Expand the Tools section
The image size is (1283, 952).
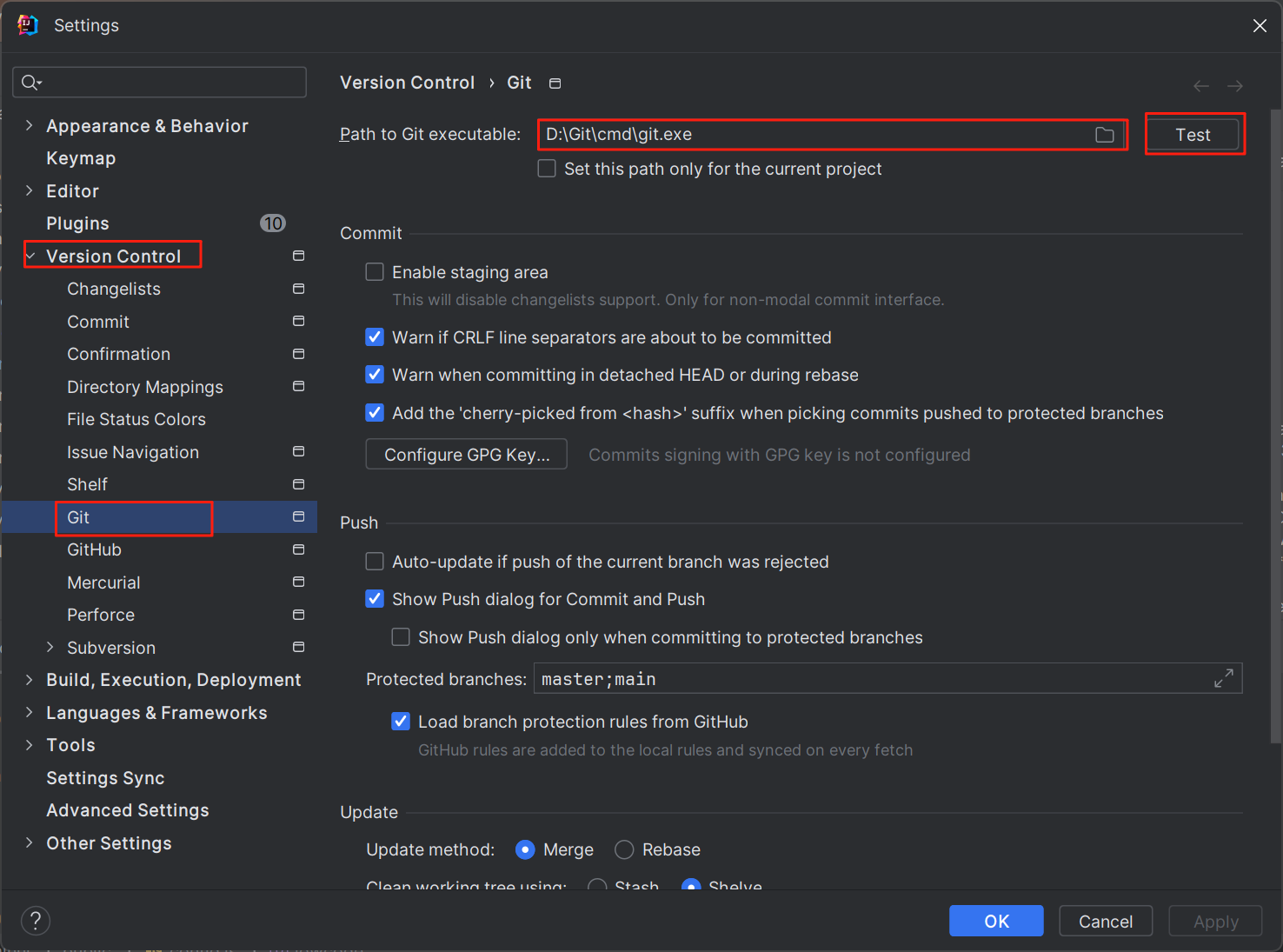pos(30,745)
